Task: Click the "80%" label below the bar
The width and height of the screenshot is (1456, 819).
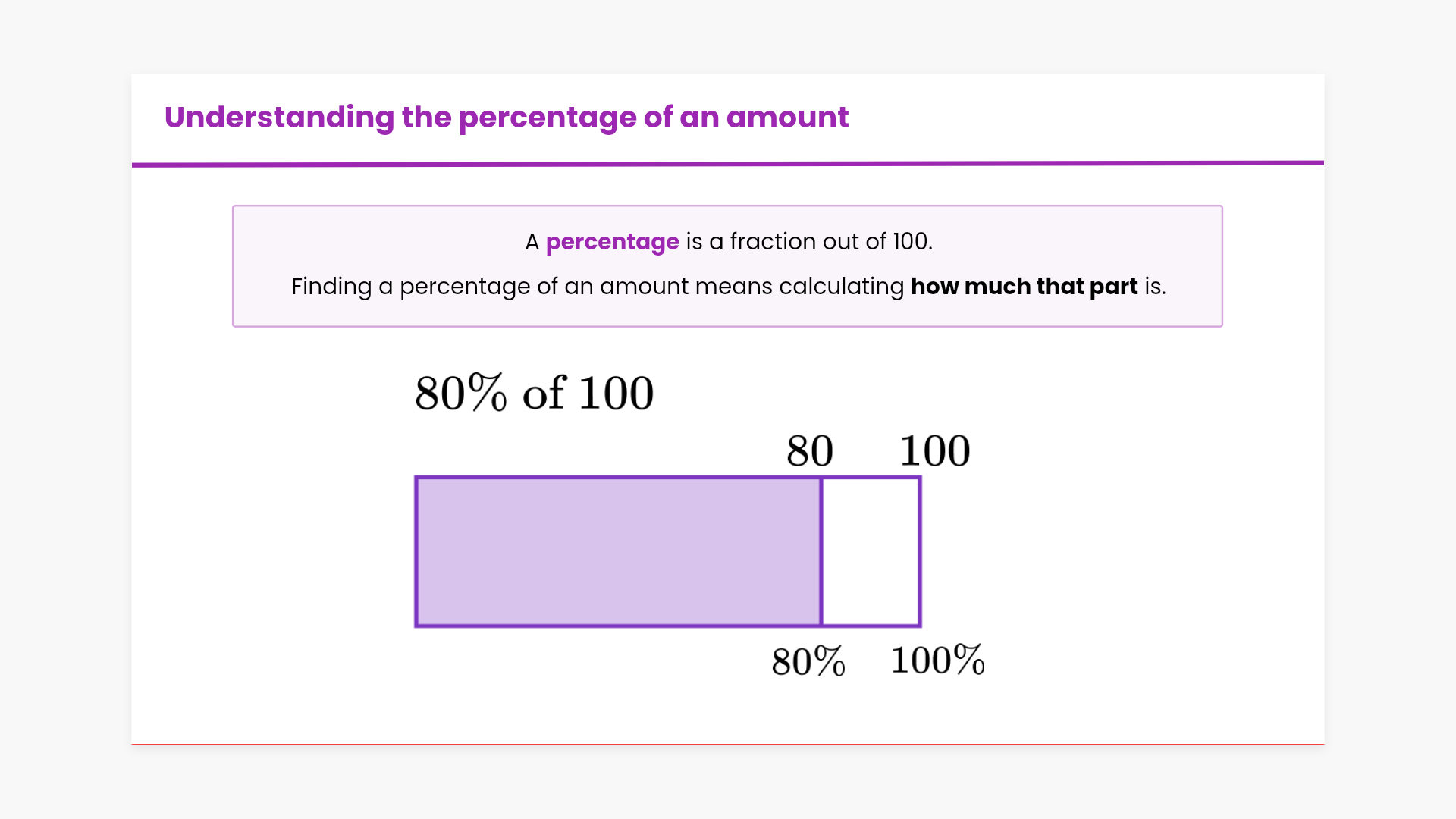Action: [x=808, y=661]
